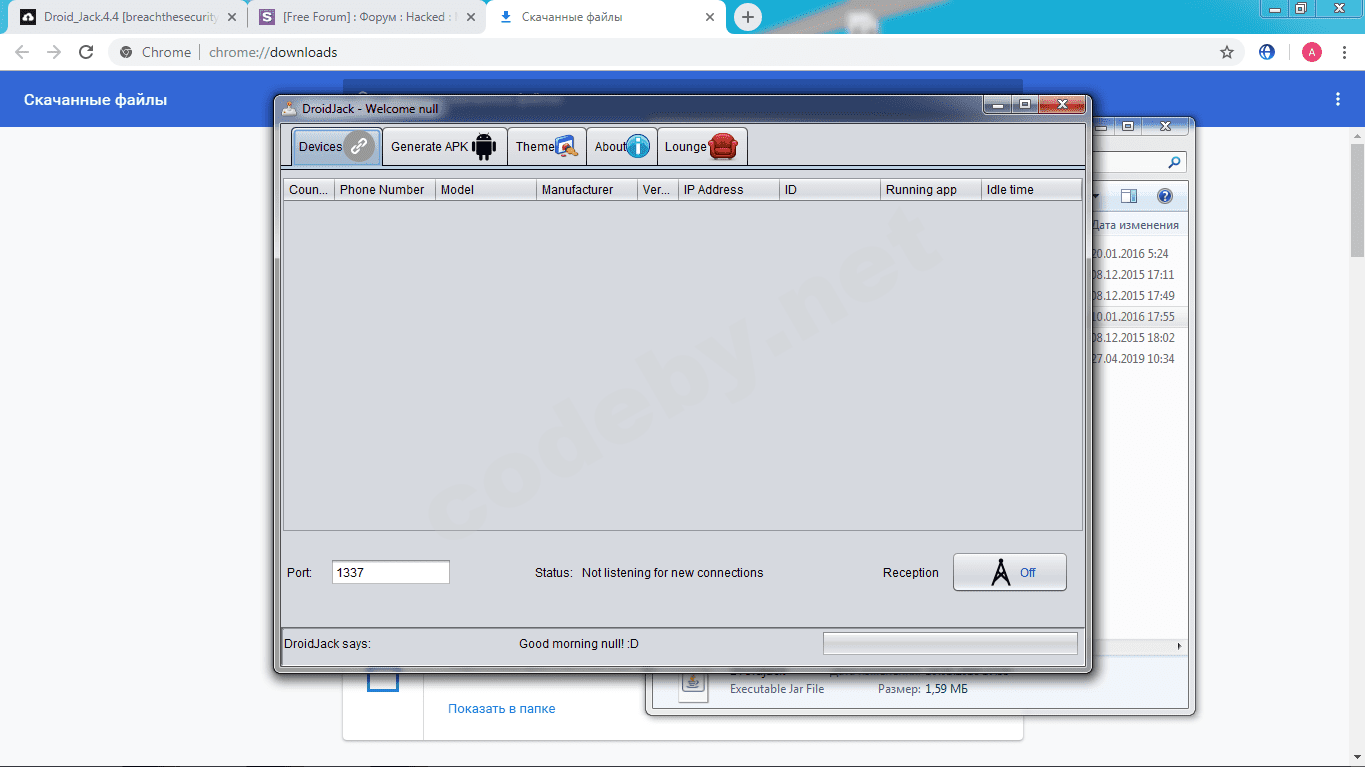Go back in Chrome
1365x767 pixels.
22,52
